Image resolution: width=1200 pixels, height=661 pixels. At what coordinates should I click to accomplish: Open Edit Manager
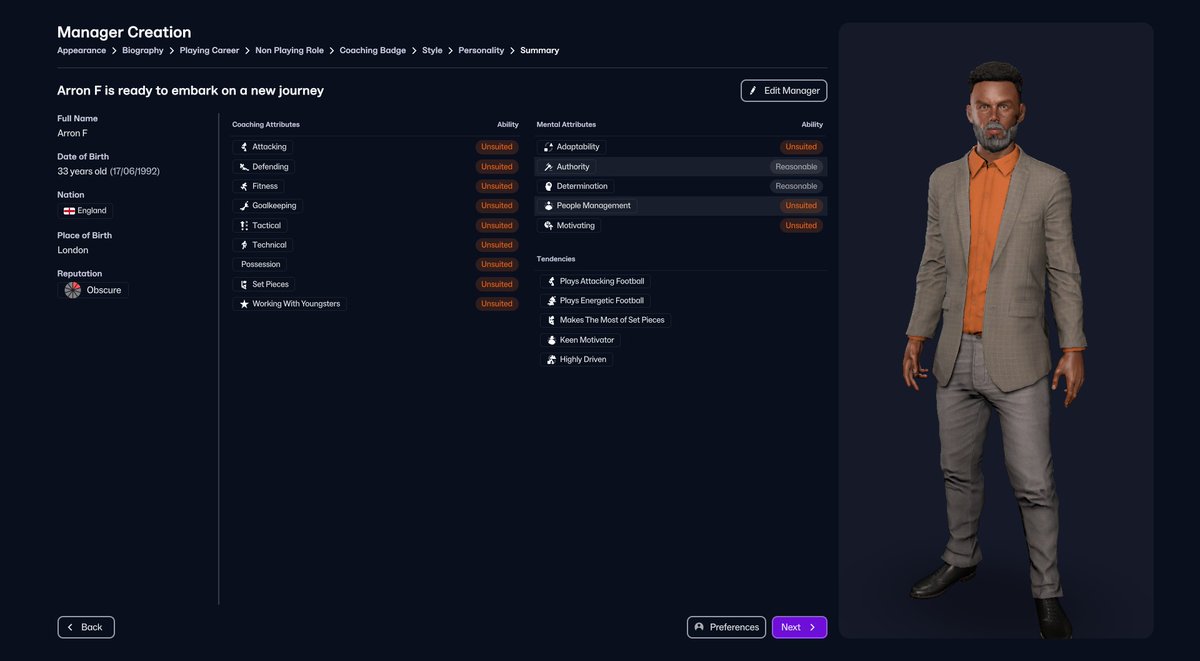click(784, 91)
